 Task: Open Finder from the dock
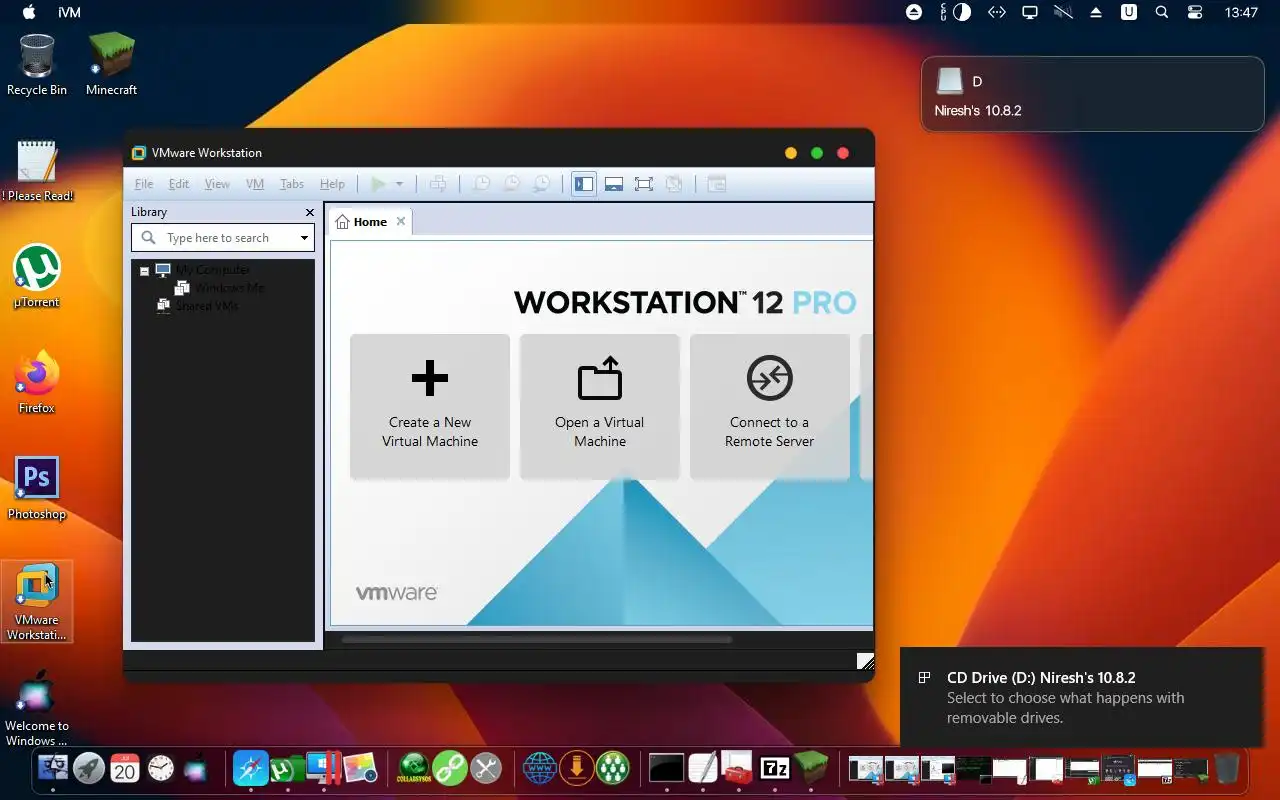point(52,768)
